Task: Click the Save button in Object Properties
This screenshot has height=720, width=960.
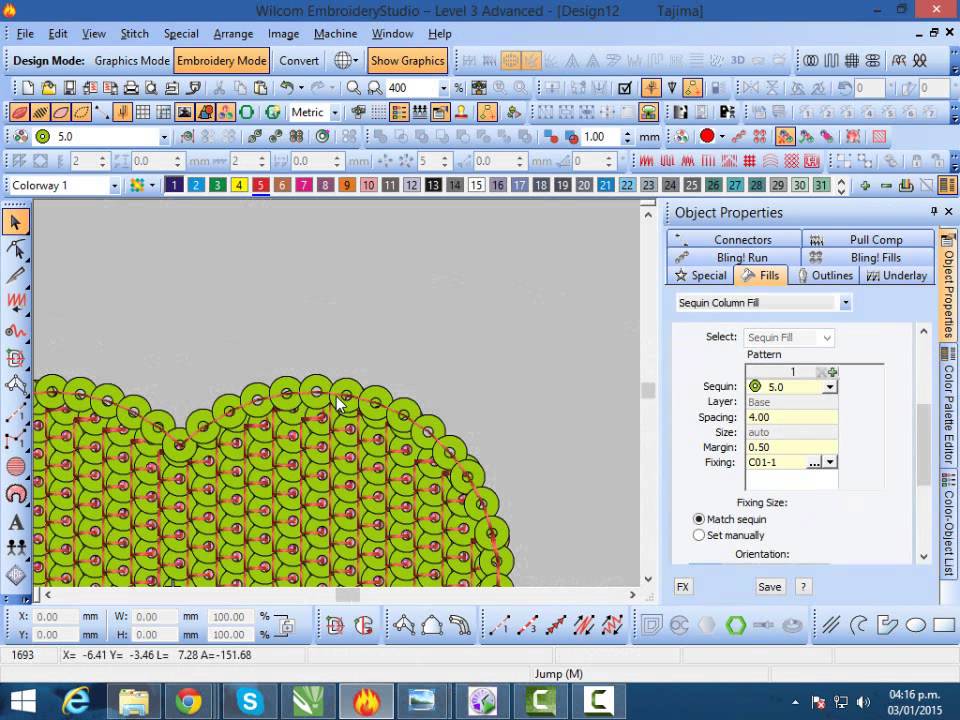Action: 769,587
